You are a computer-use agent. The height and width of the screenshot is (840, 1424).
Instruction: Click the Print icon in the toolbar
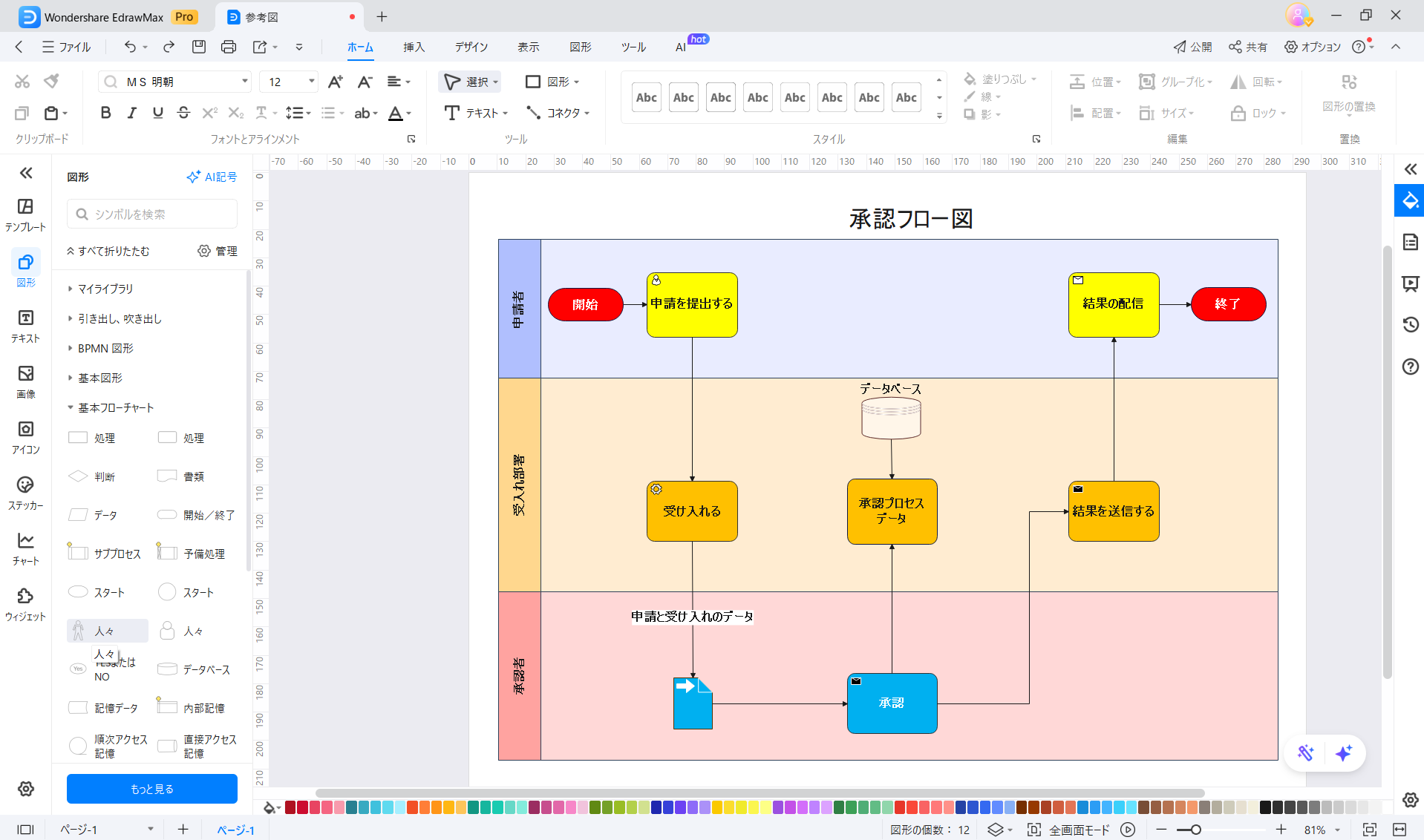228,47
